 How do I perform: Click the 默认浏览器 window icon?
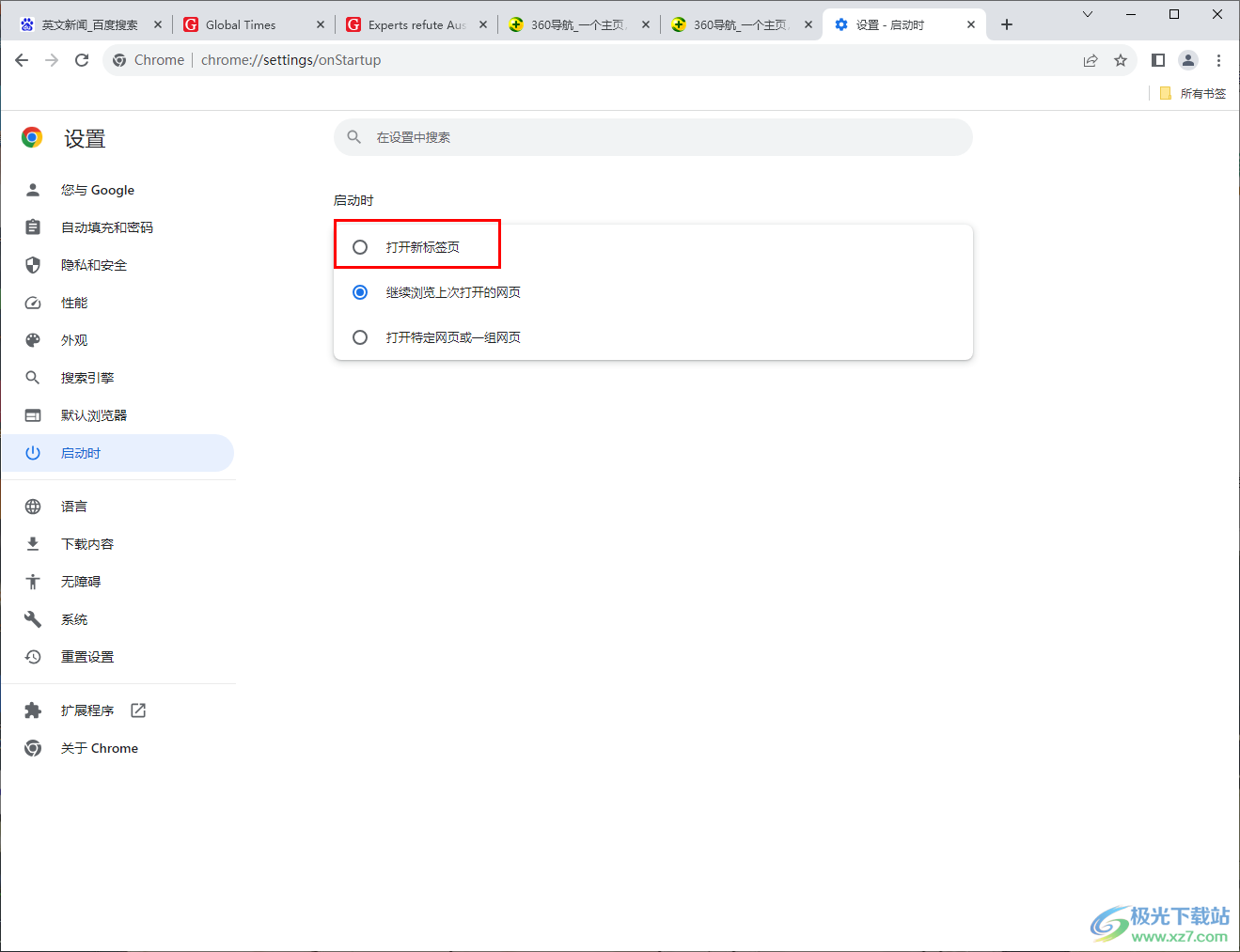(x=33, y=415)
